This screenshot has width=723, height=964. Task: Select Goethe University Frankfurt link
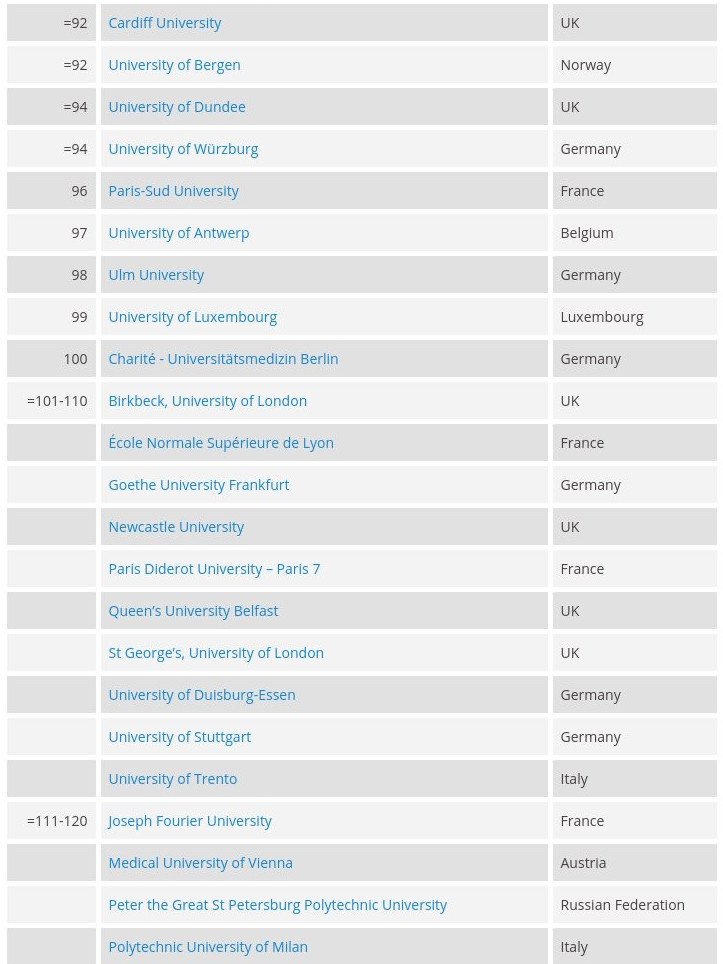[199, 485]
